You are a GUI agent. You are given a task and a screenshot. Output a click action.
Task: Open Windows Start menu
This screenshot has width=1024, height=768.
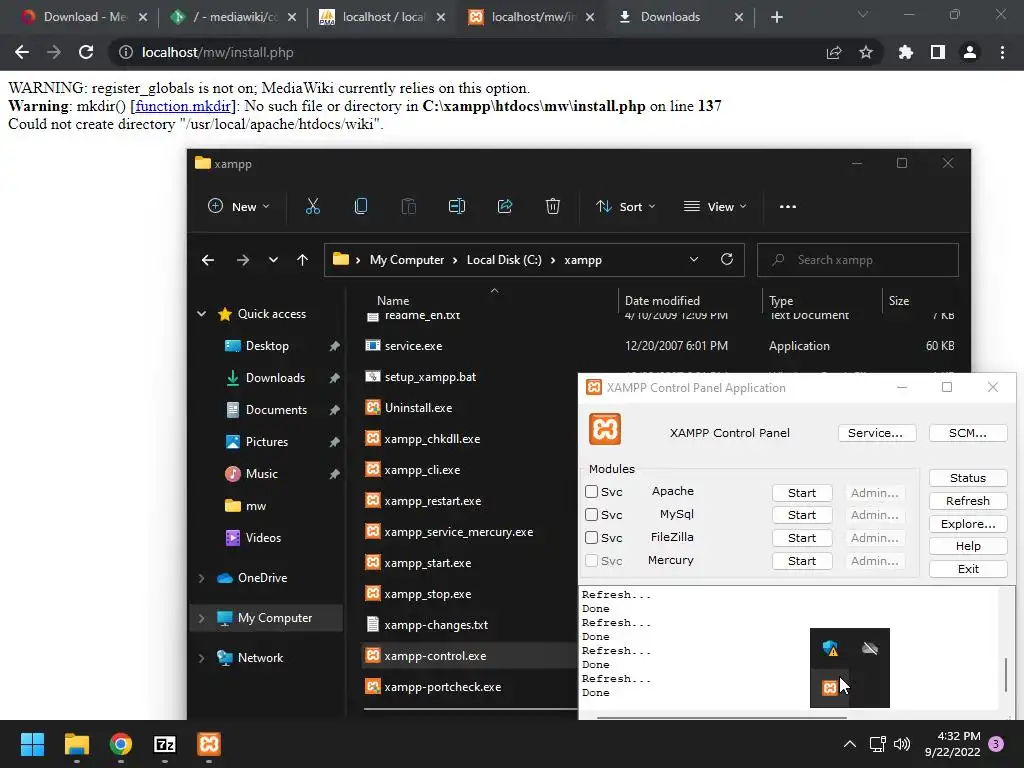pyautogui.click(x=32, y=744)
